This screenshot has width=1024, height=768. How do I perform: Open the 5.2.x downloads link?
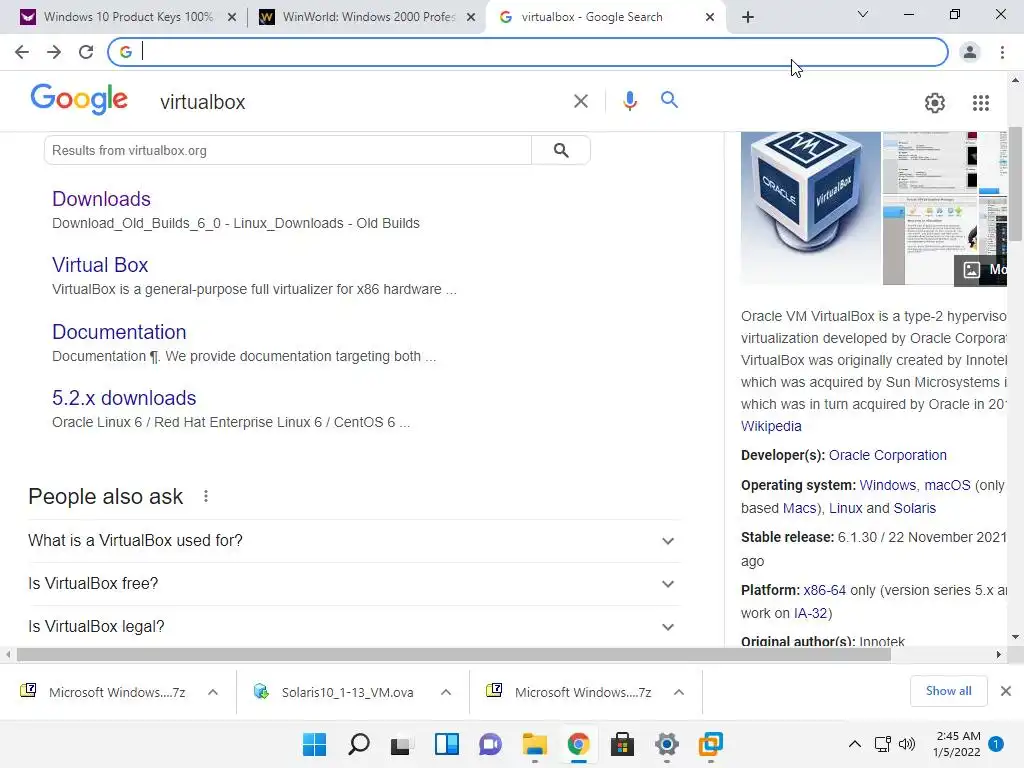124,398
